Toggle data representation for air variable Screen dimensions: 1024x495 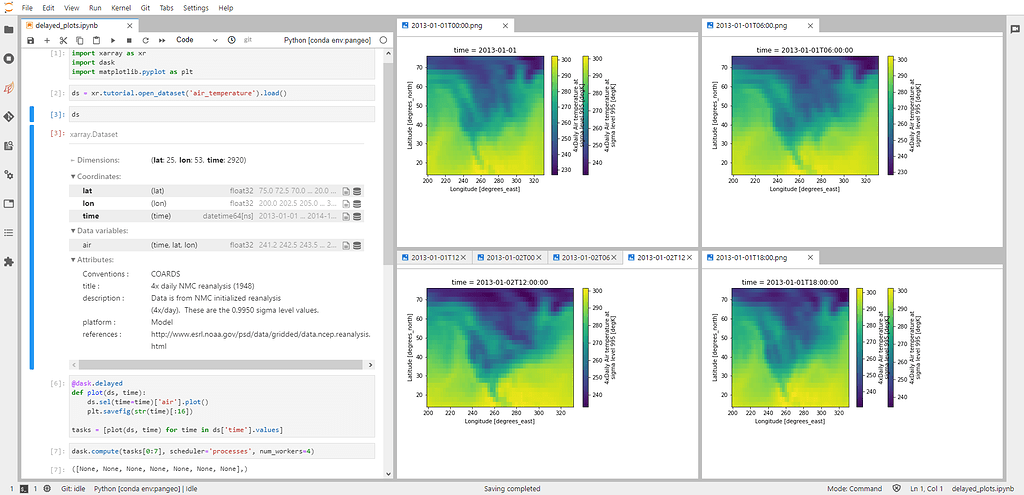pos(357,245)
